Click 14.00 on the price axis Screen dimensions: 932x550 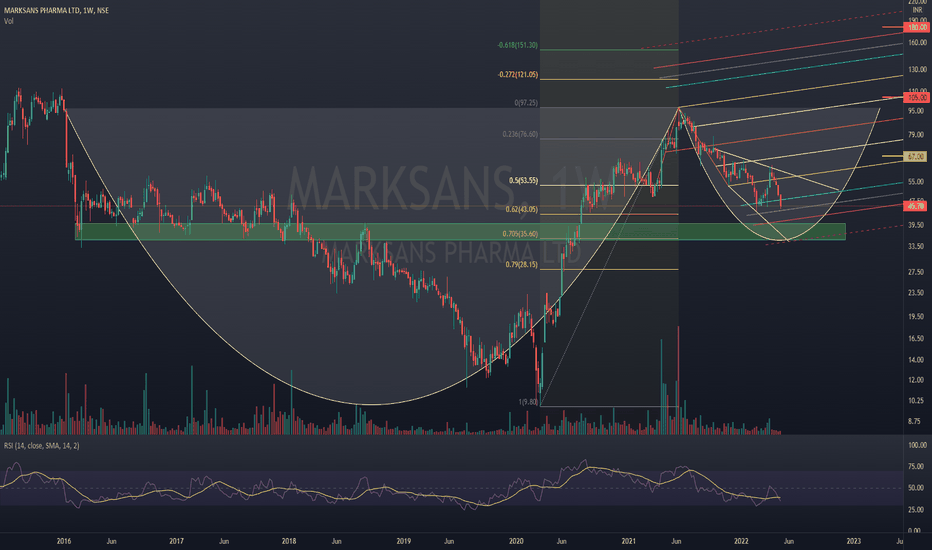click(x=916, y=360)
